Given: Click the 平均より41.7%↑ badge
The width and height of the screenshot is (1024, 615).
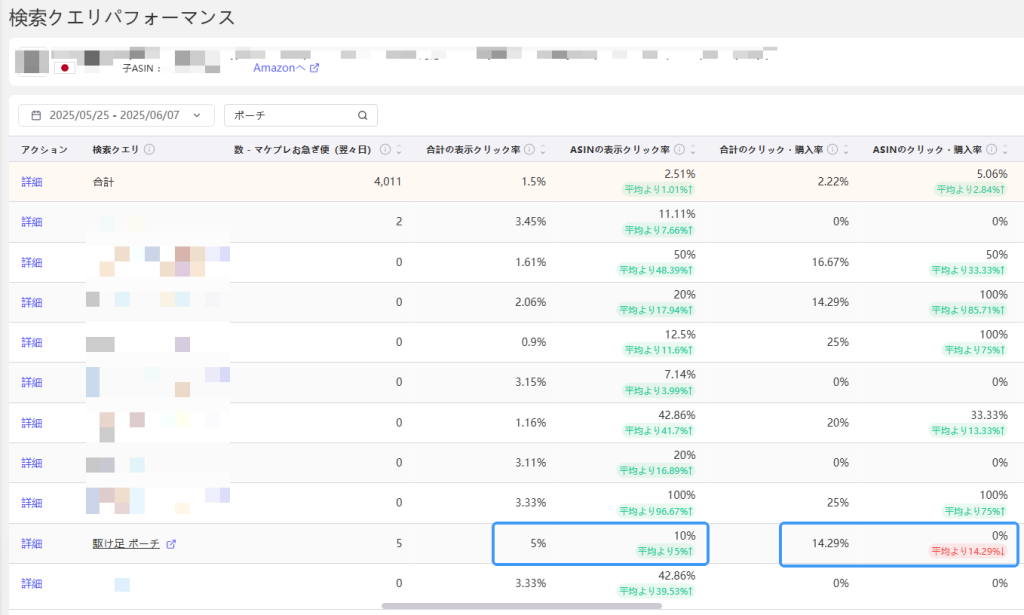Looking at the screenshot, I should coord(658,430).
